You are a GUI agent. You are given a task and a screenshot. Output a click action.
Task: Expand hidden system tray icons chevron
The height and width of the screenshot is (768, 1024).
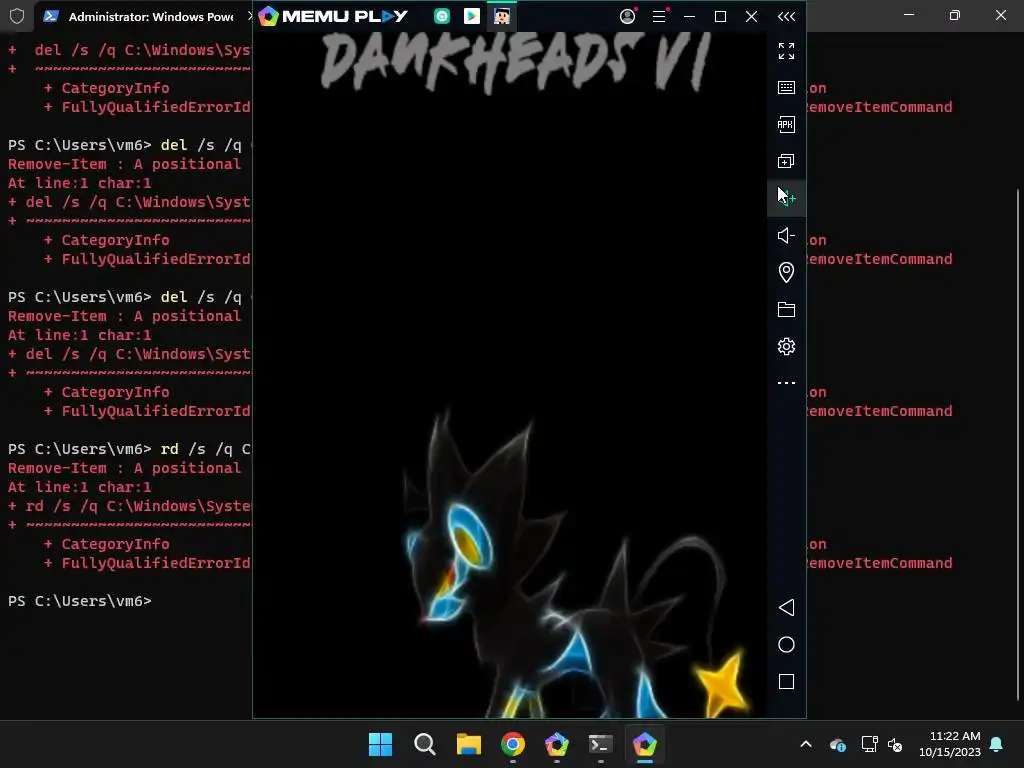(806, 744)
